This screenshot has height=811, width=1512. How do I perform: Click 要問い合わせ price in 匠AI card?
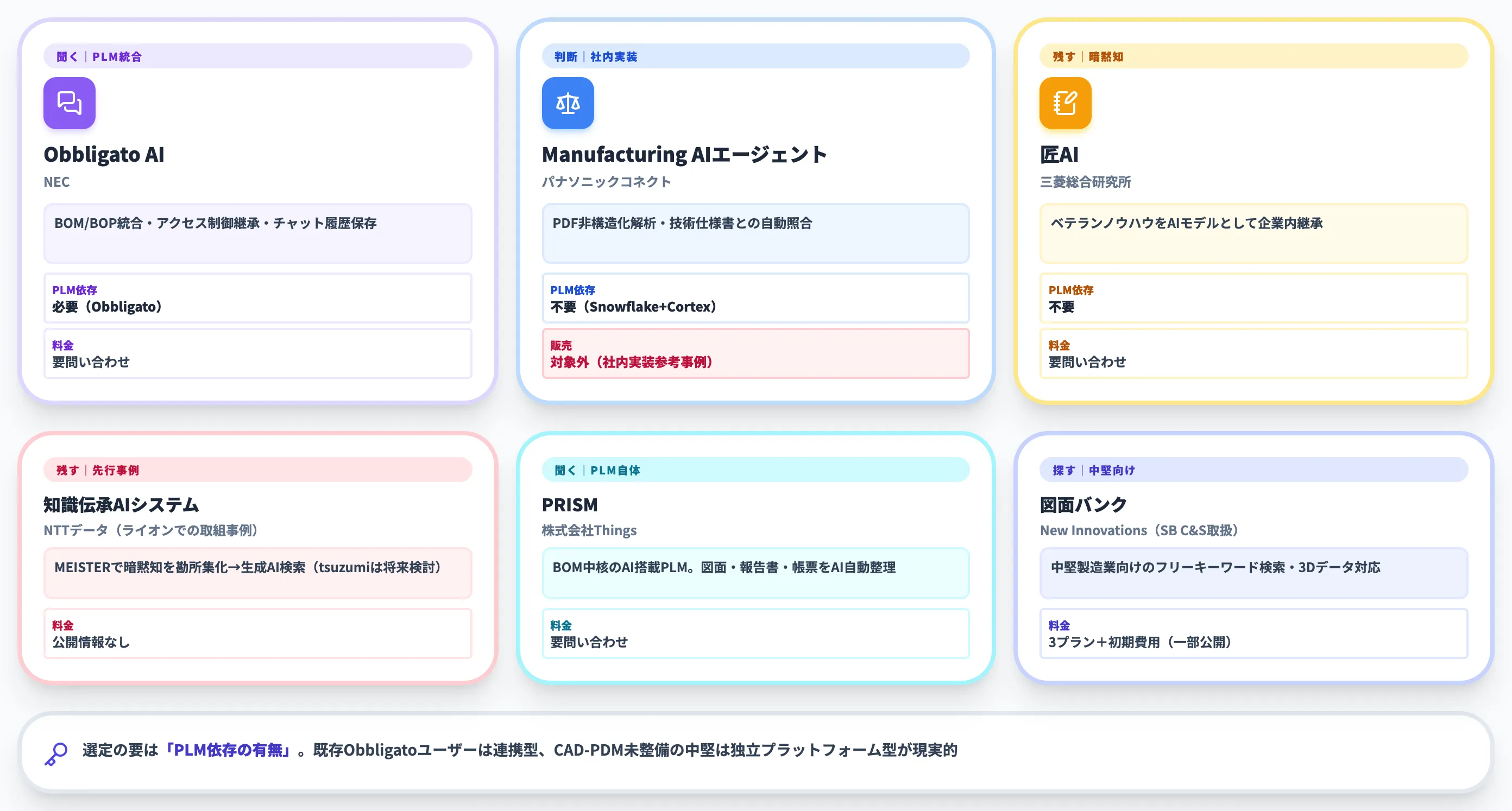[x=1087, y=362]
